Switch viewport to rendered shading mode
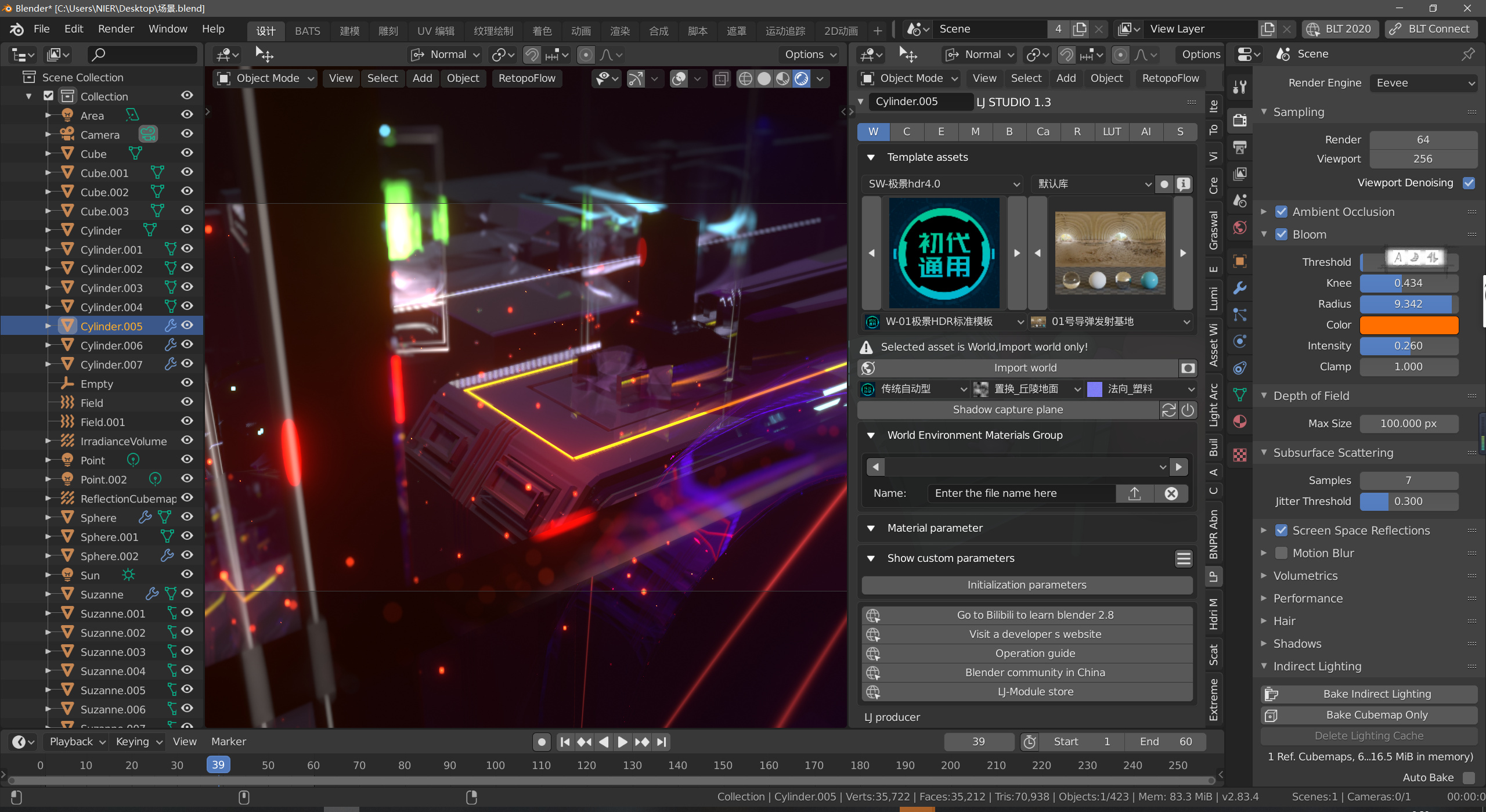Screen dimensions: 1486x812 (x=801, y=78)
